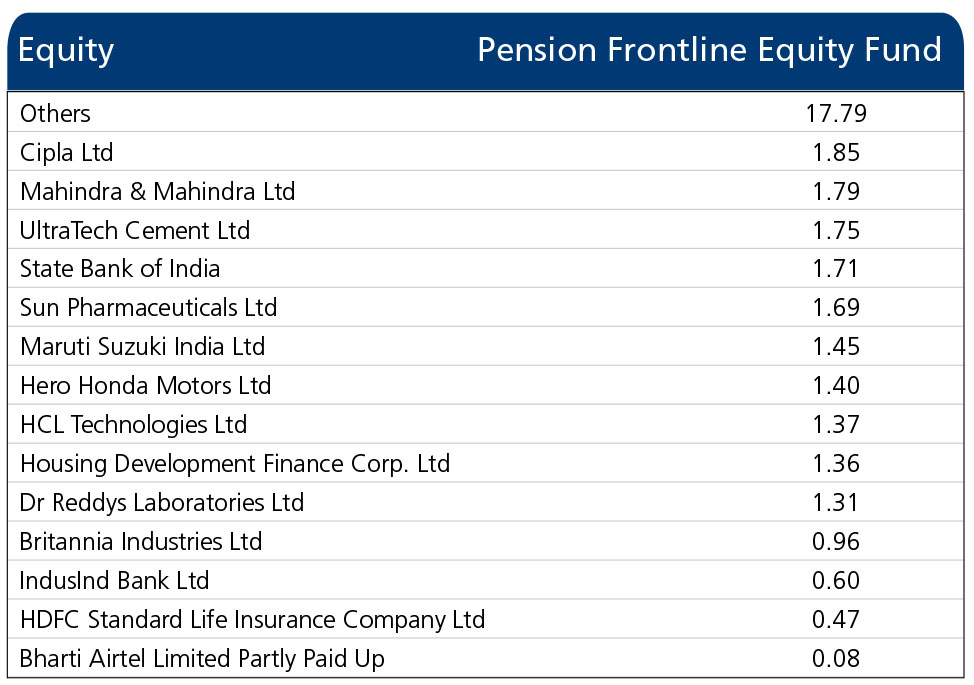Click the Pension Frontline Equity Fund header

click(x=709, y=51)
